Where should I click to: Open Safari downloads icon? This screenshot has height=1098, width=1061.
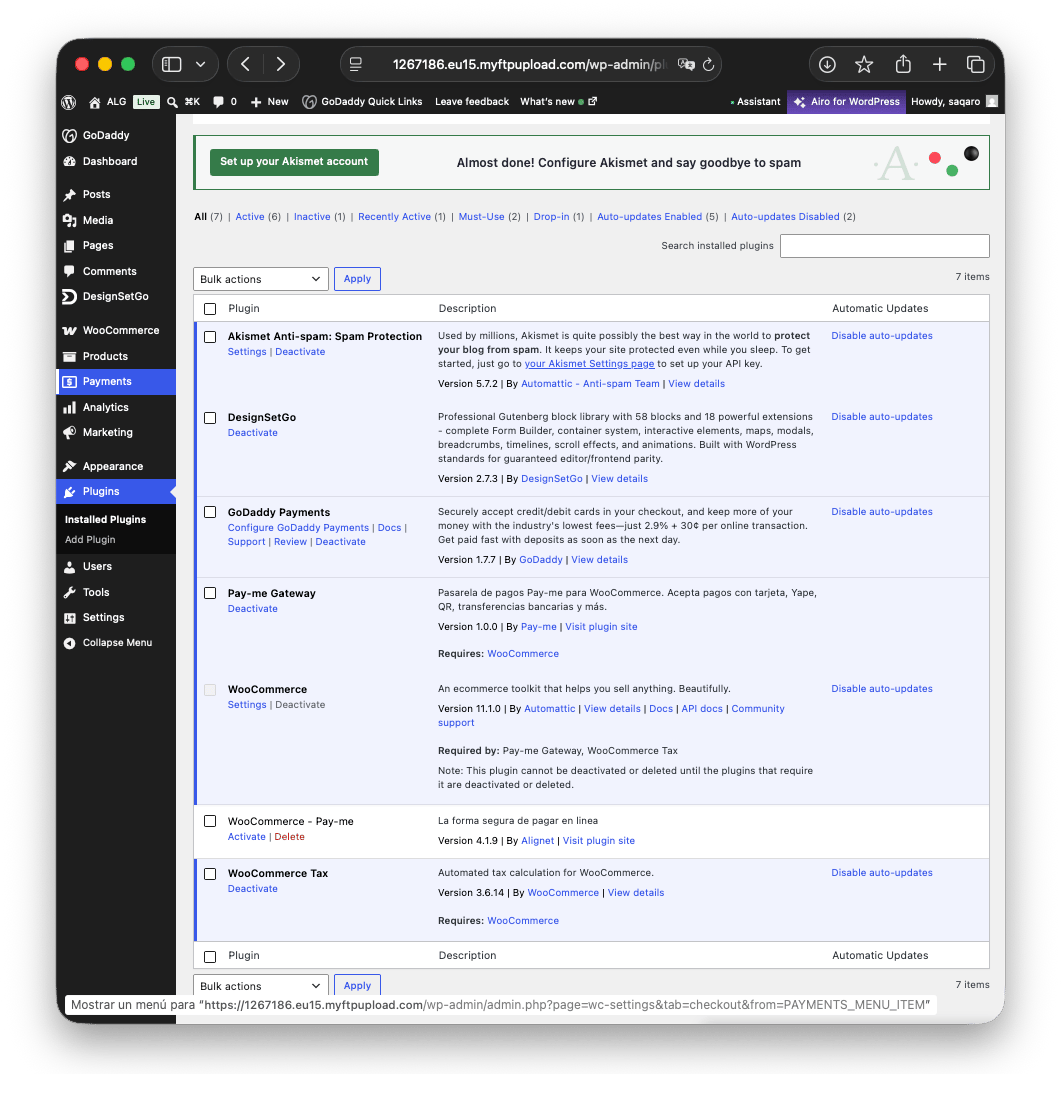point(827,64)
